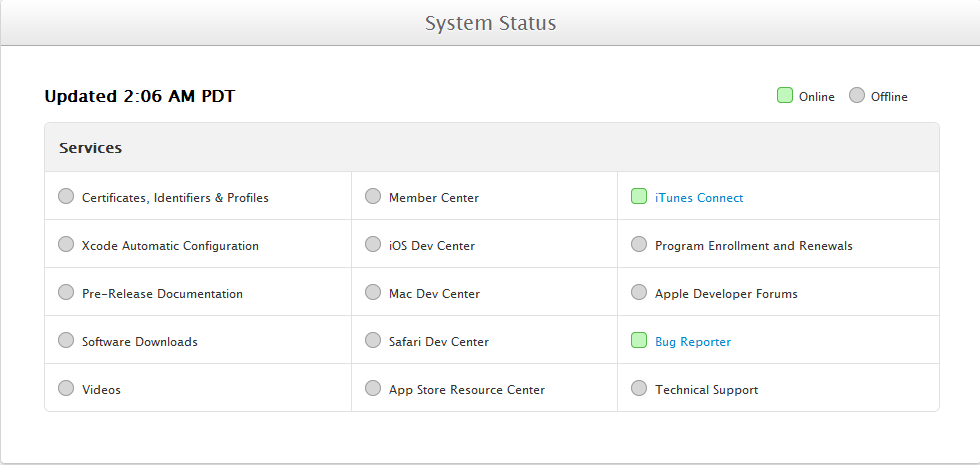The height and width of the screenshot is (465, 980).
Task: Click the gray dot beside Technical Support
Action: [x=639, y=389]
